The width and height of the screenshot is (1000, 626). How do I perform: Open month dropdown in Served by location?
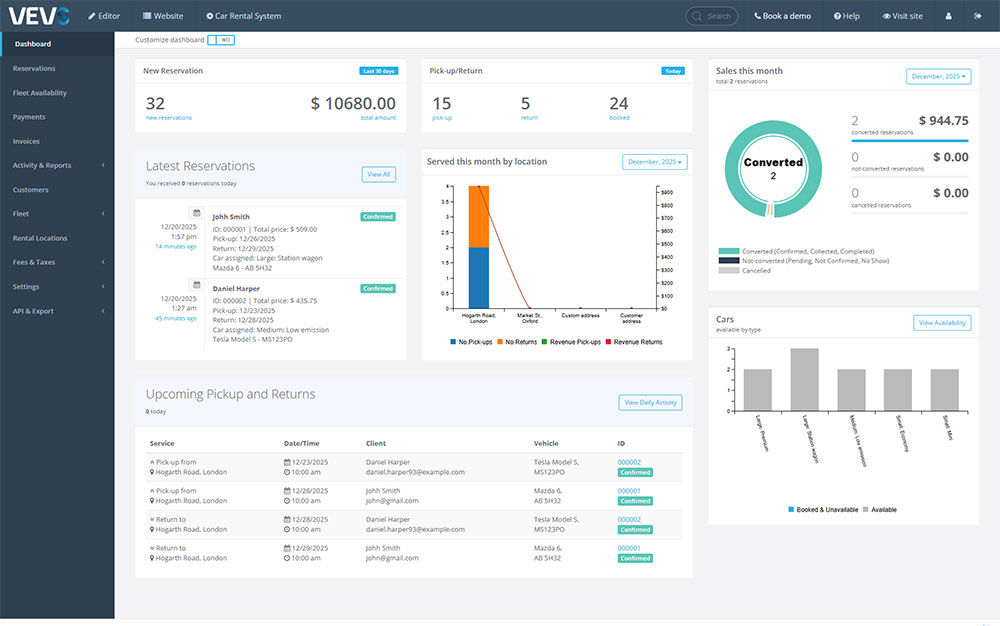(654, 161)
